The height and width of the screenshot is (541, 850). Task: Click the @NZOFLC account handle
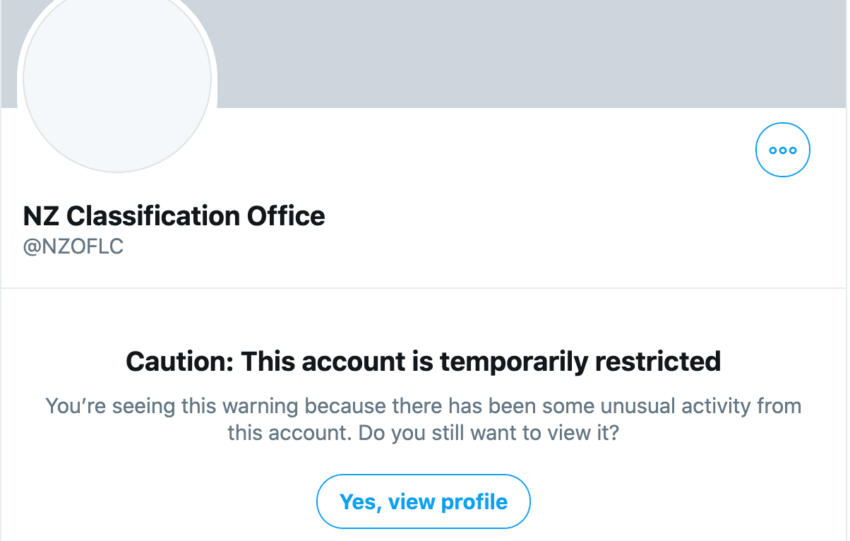coord(73,246)
